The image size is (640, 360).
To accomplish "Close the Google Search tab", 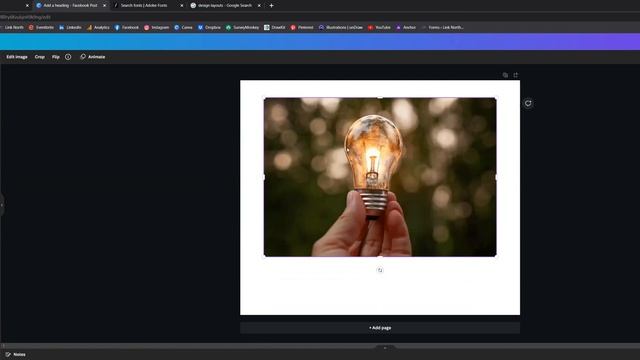I will point(259,6).
